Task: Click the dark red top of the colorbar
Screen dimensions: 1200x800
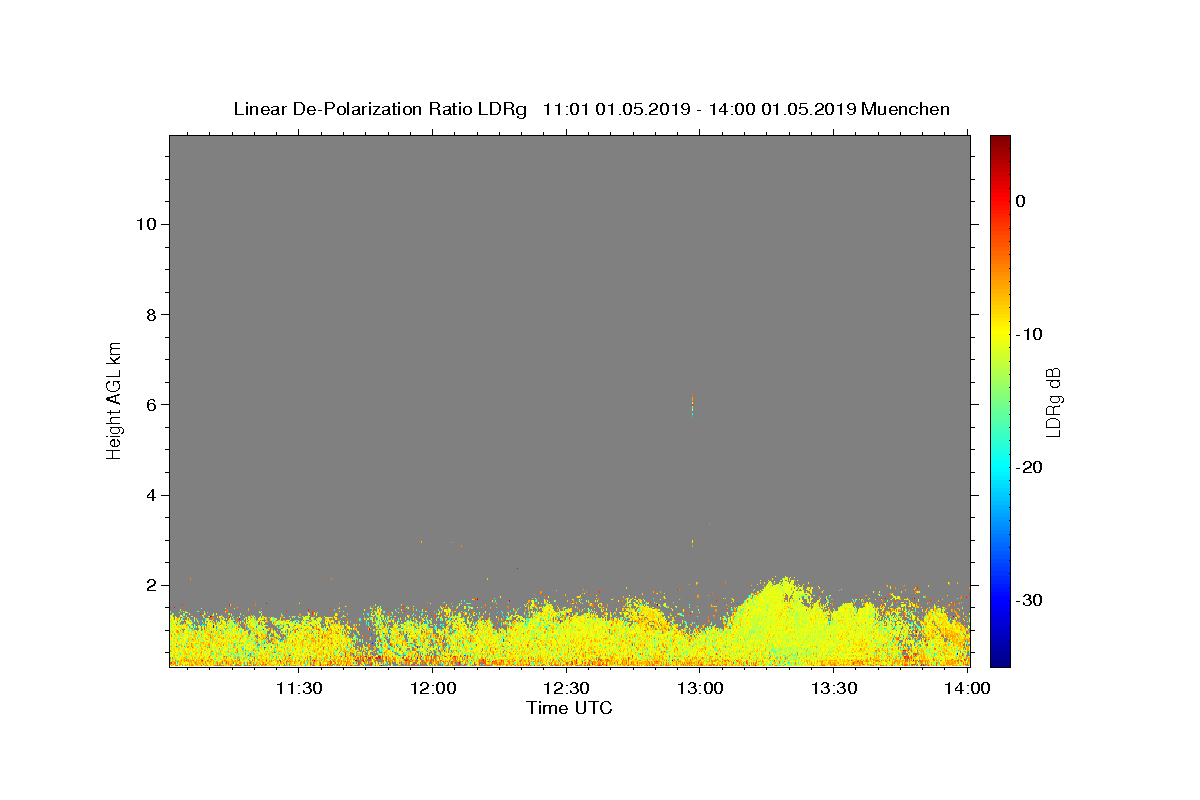Action: [x=1000, y=143]
